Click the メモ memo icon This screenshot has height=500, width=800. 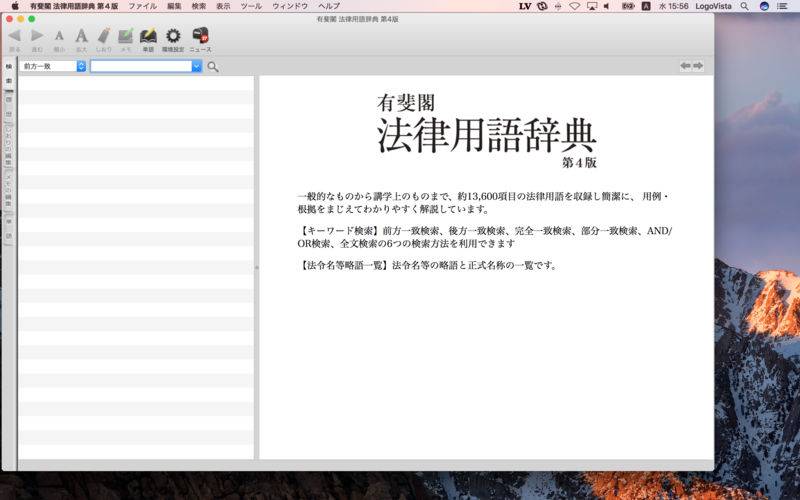[x=126, y=36]
